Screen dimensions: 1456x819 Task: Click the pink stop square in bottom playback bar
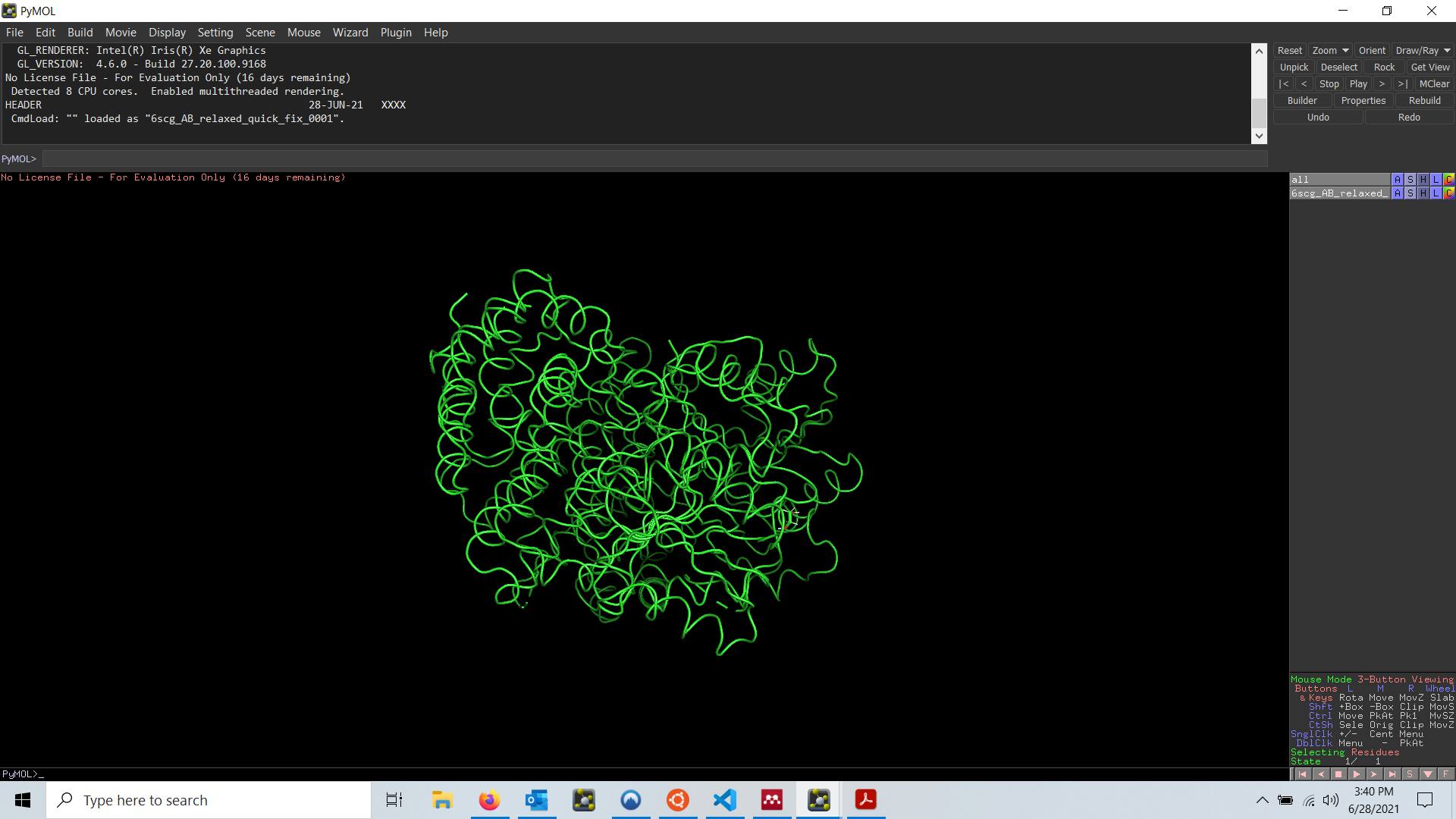[x=1338, y=774]
